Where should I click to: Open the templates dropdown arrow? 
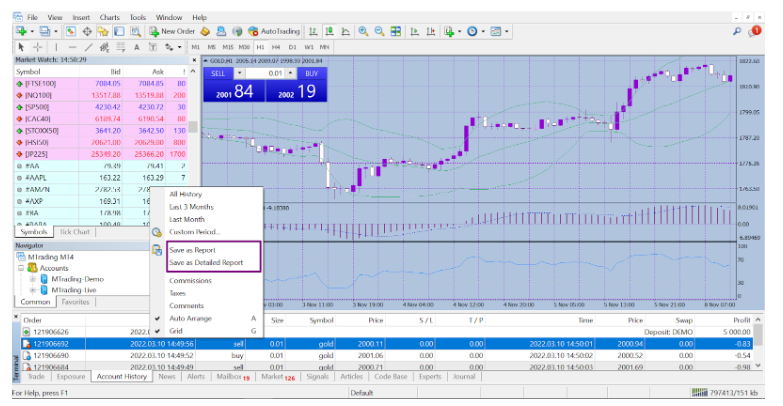point(506,31)
